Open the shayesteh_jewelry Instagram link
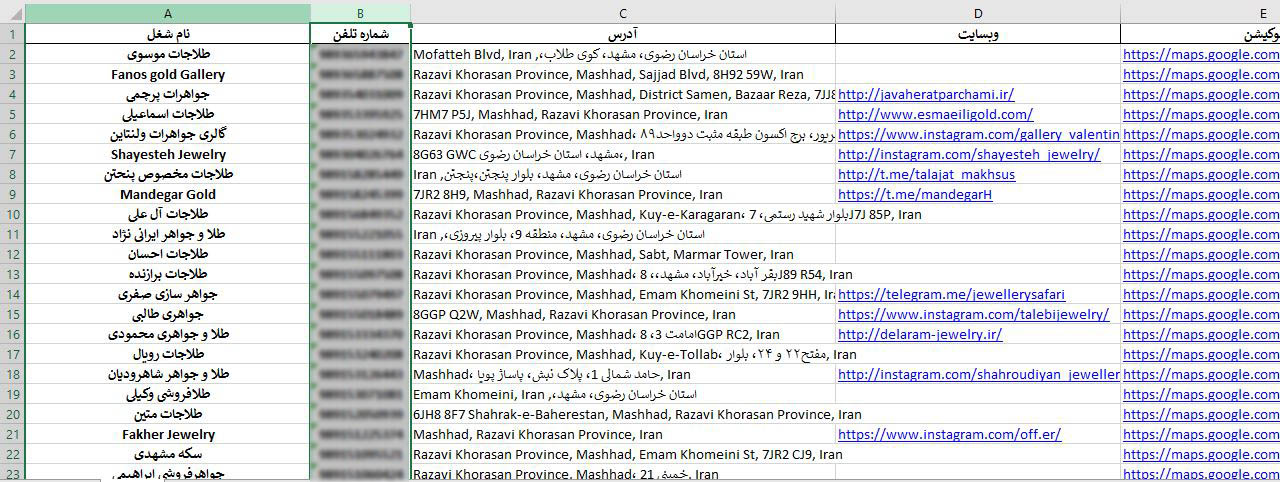 [968, 155]
